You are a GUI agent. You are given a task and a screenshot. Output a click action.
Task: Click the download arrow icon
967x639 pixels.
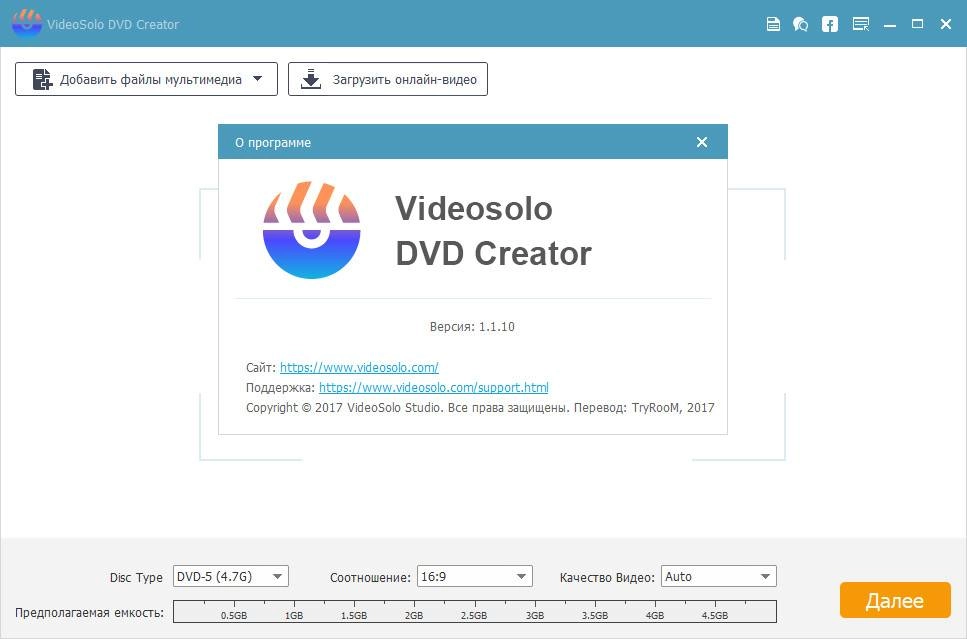pos(311,79)
